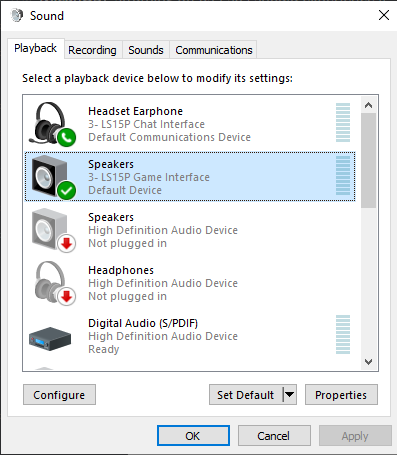This screenshot has width=397, height=455.
Task: Click the Sound window title bar icon
Action: pyautogui.click(x=17, y=15)
